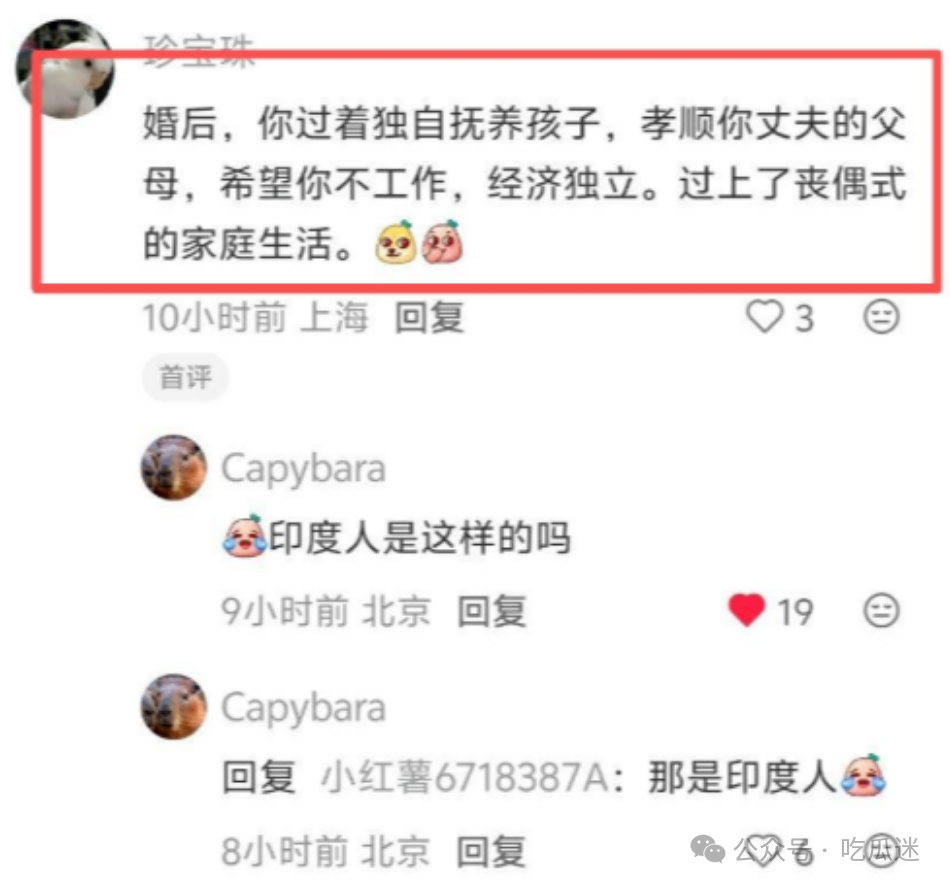
Task: Reply to the 10小时前 上海 comment
Action: [x=430, y=317]
